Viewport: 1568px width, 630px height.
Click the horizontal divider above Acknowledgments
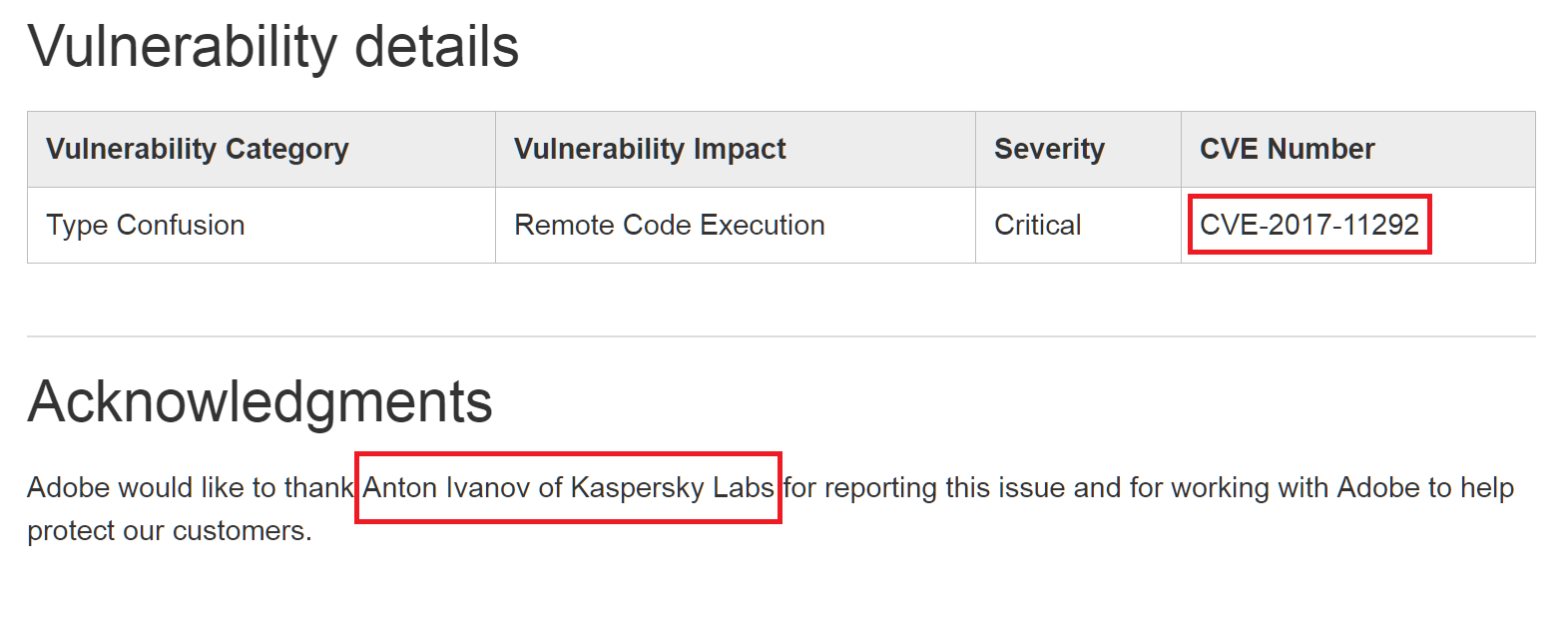click(781, 337)
